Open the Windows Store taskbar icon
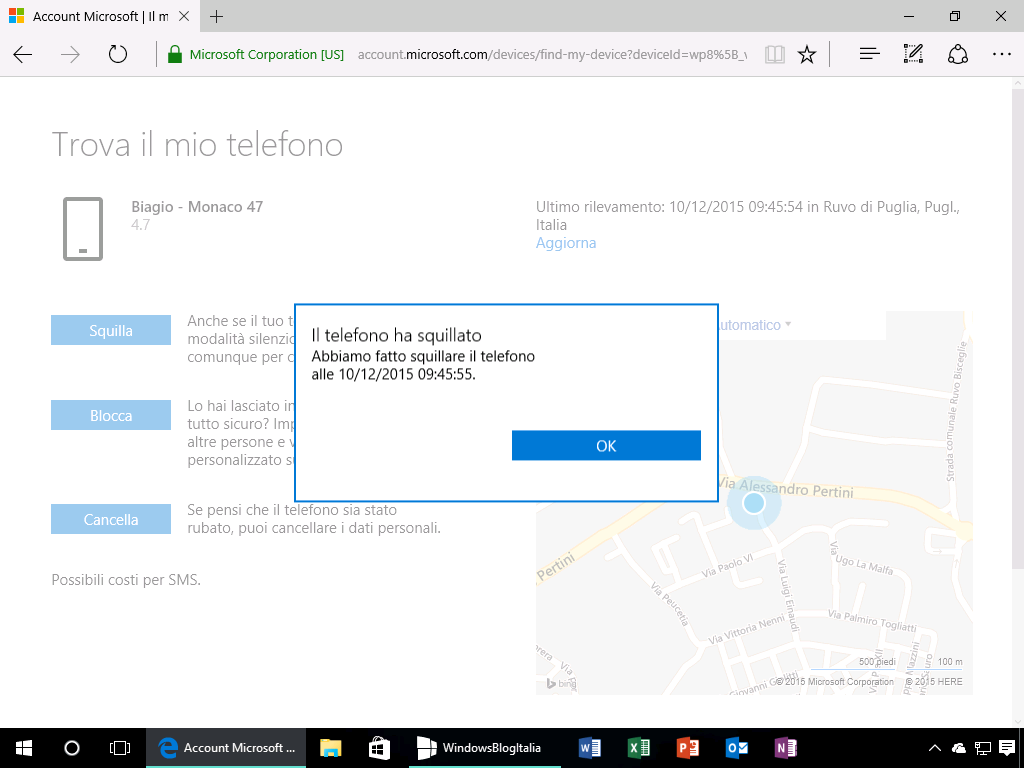The height and width of the screenshot is (783, 1024). [x=379, y=748]
